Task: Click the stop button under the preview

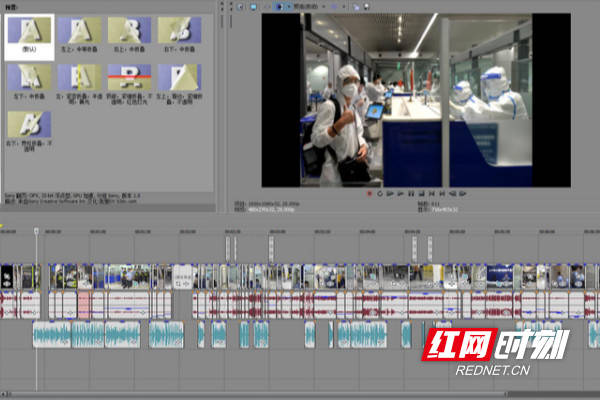Action: click(421, 194)
